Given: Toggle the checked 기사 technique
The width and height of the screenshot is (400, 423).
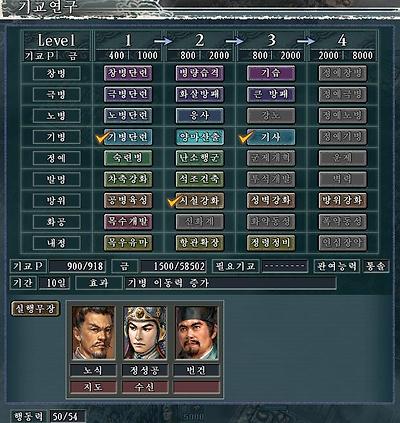Looking at the screenshot, I should pos(271,137).
